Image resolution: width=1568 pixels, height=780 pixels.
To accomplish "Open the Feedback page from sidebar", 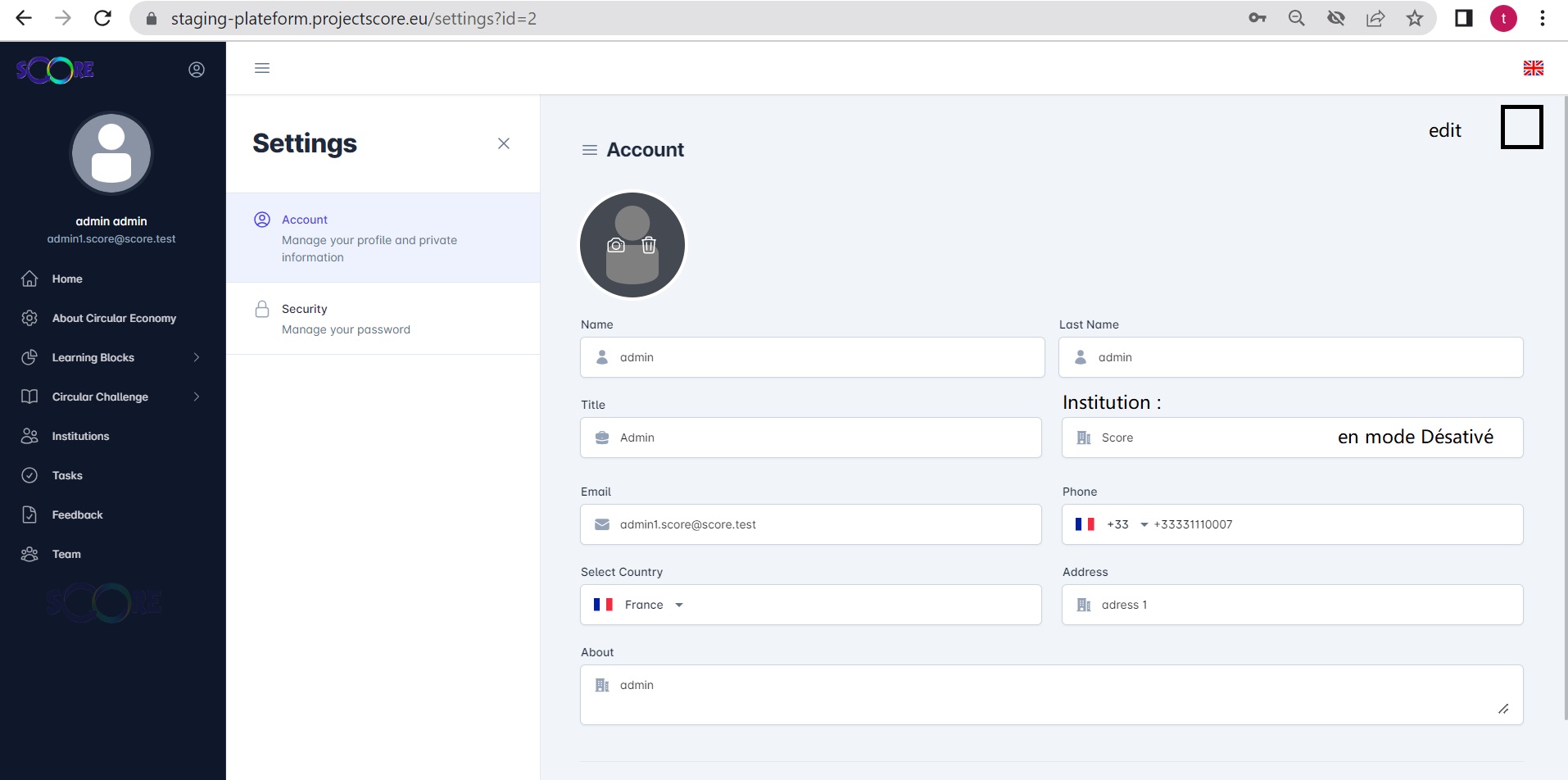I will point(77,515).
